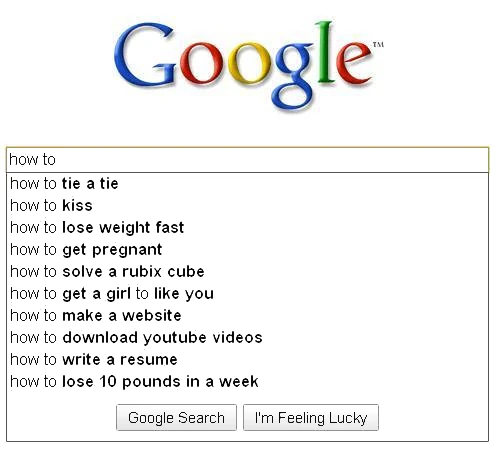
Task: Select "how to get pregnant" autocomplete entry
Action: click(x=247, y=250)
